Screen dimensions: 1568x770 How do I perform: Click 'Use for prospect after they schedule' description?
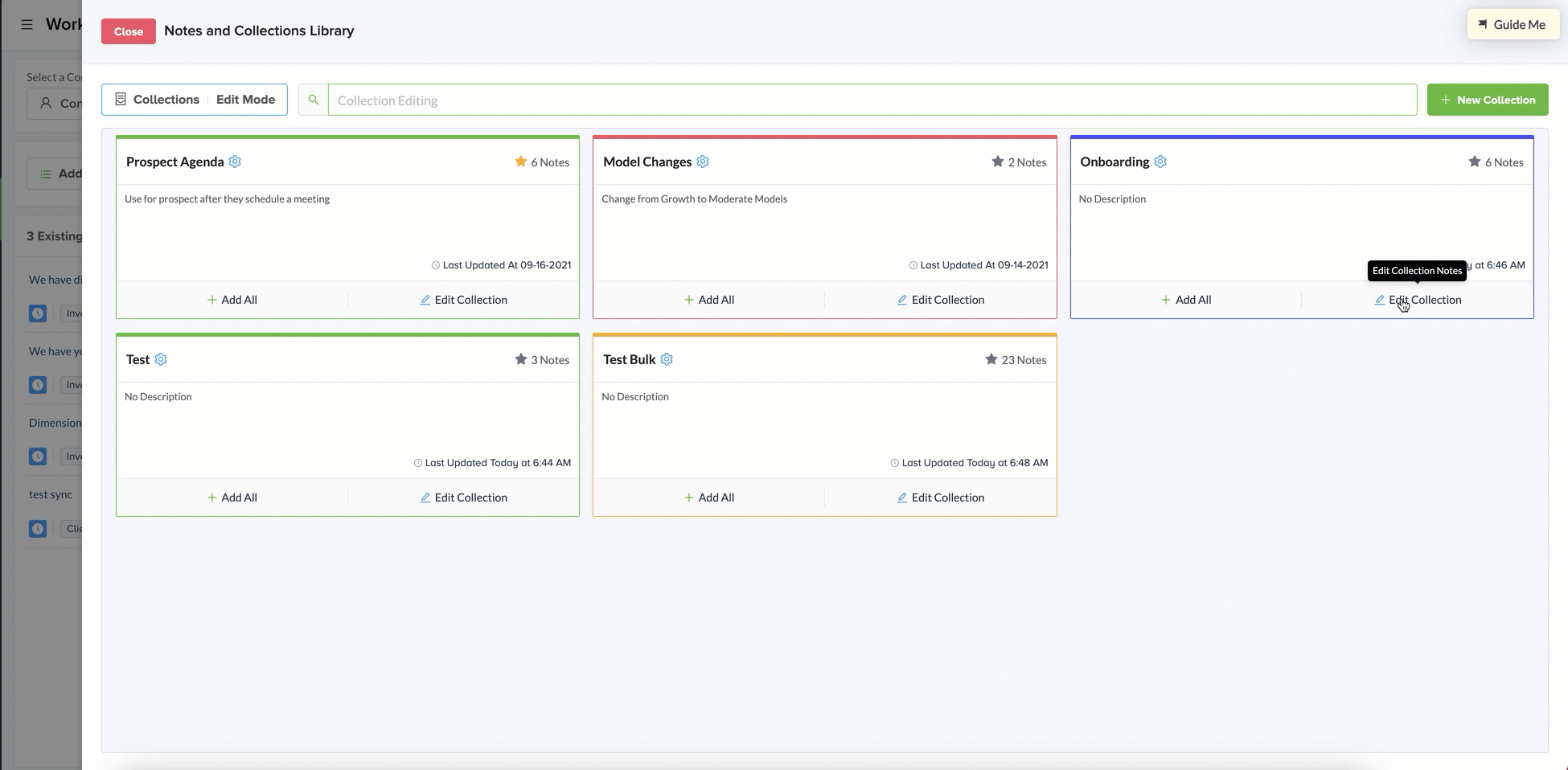[x=228, y=199]
